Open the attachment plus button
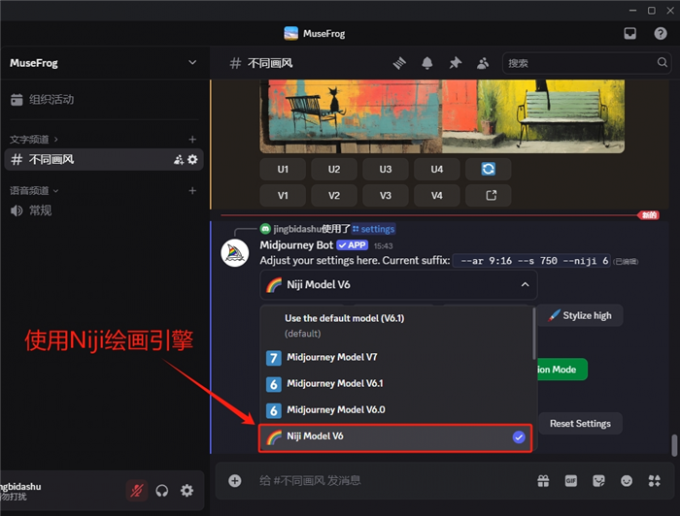The width and height of the screenshot is (680, 516). click(x=235, y=480)
